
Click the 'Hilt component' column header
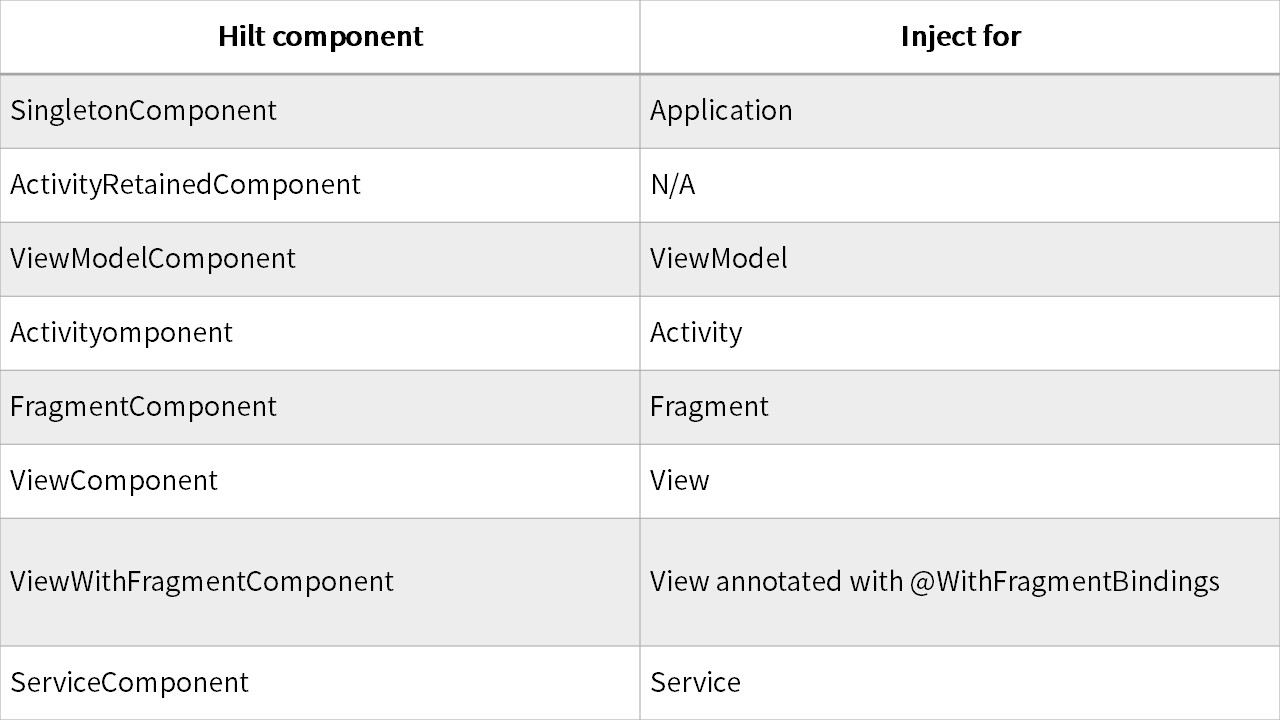coord(320,37)
